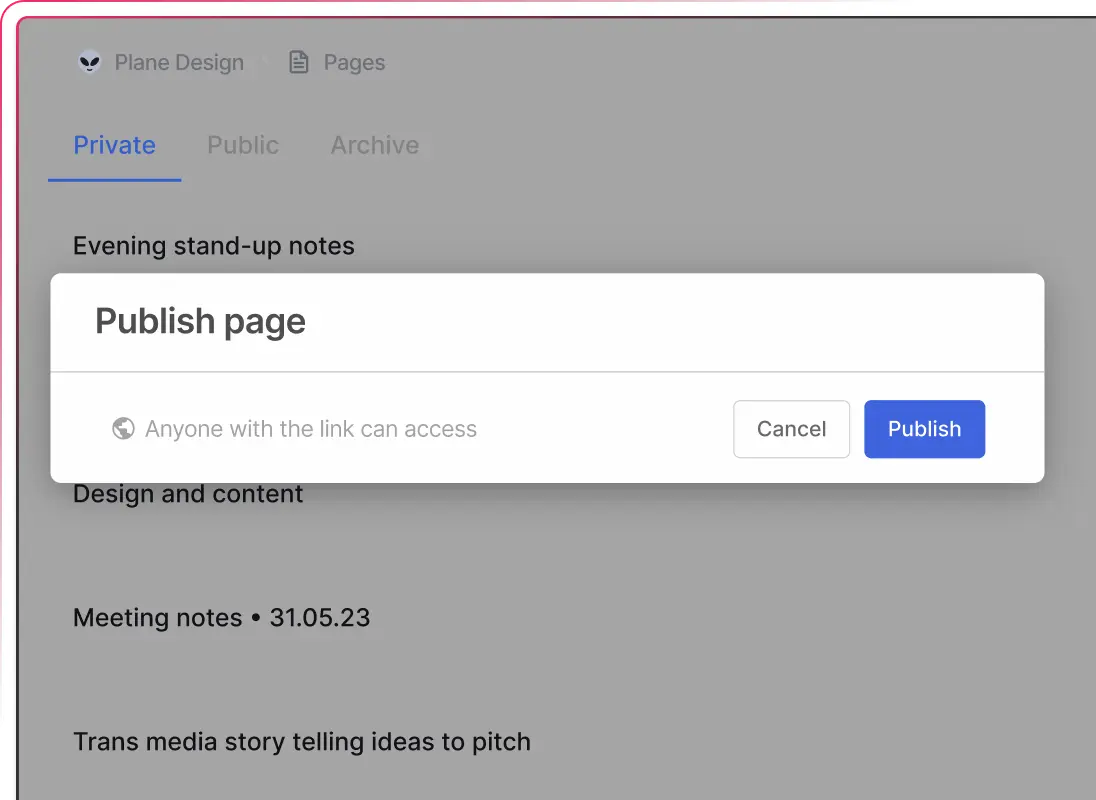The height and width of the screenshot is (800, 1096).
Task: Open the Evening stand-up notes page
Action: click(213, 245)
